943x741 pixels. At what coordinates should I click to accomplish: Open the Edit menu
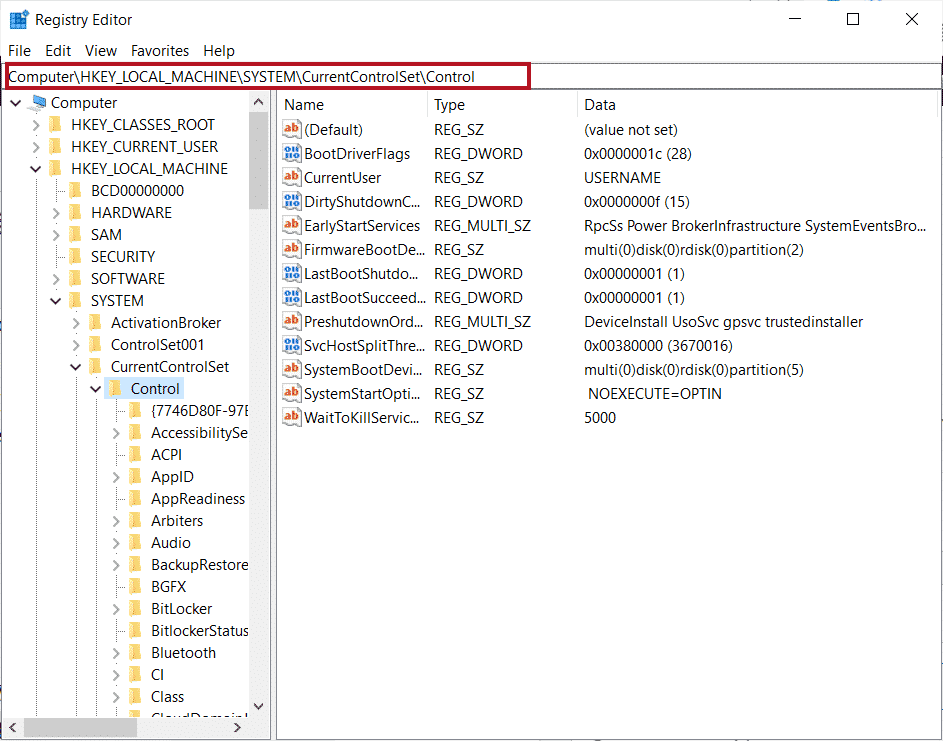pyautogui.click(x=58, y=51)
